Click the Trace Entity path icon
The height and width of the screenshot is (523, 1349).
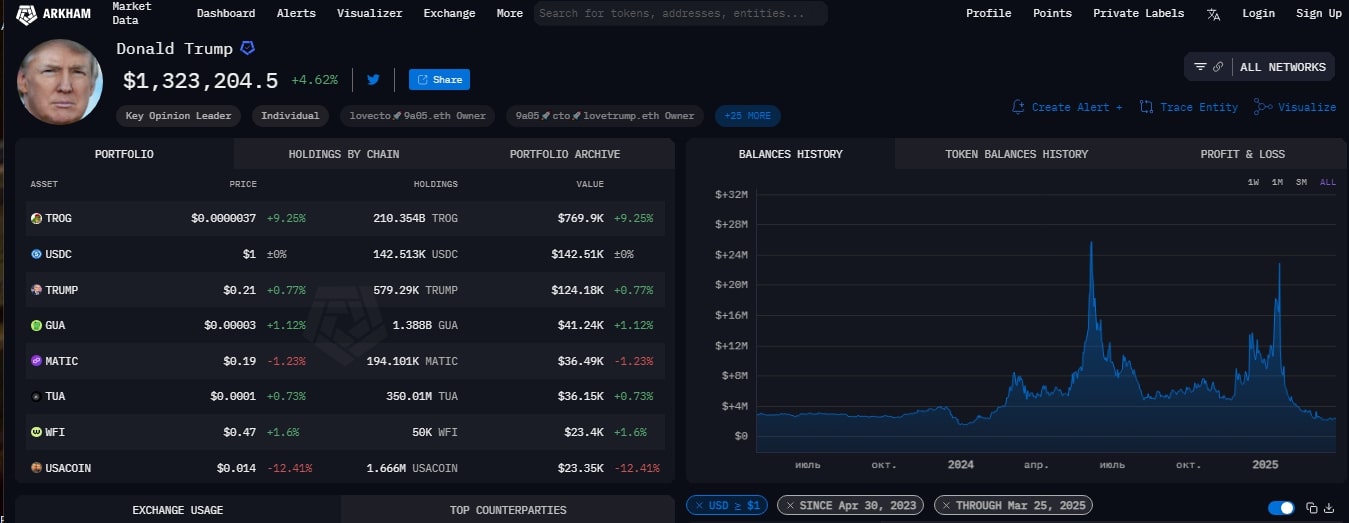tap(1146, 107)
